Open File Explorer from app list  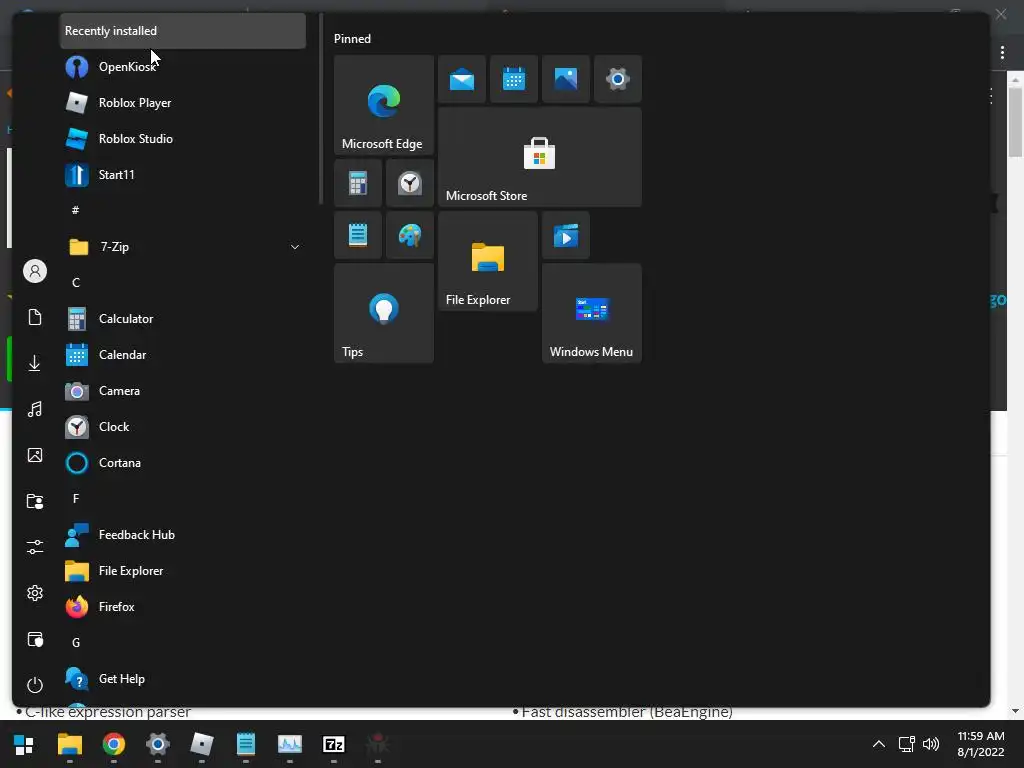click(183, 571)
